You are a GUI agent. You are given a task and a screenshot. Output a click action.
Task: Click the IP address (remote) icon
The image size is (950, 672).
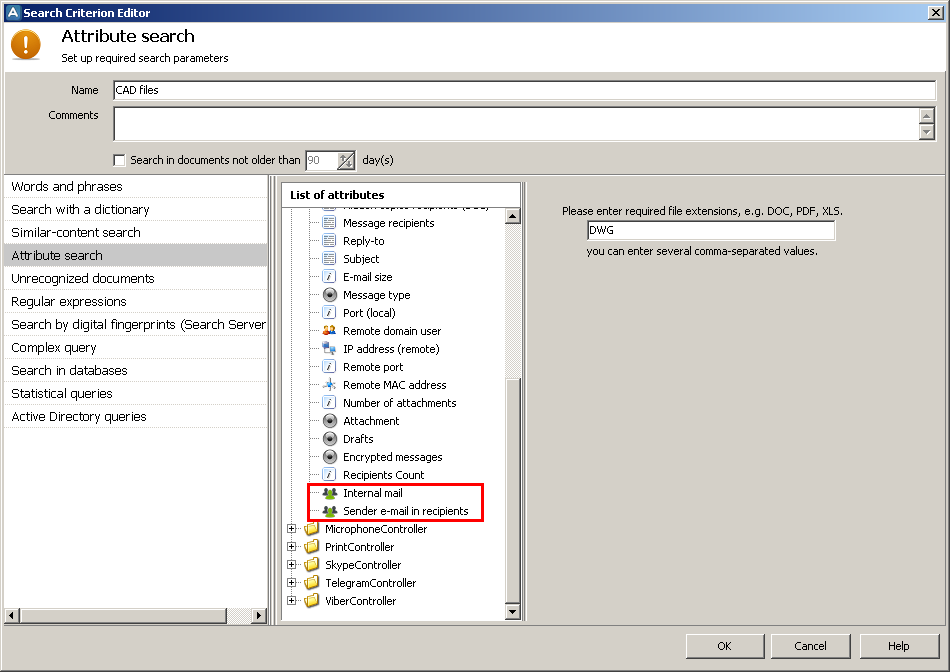coord(329,348)
